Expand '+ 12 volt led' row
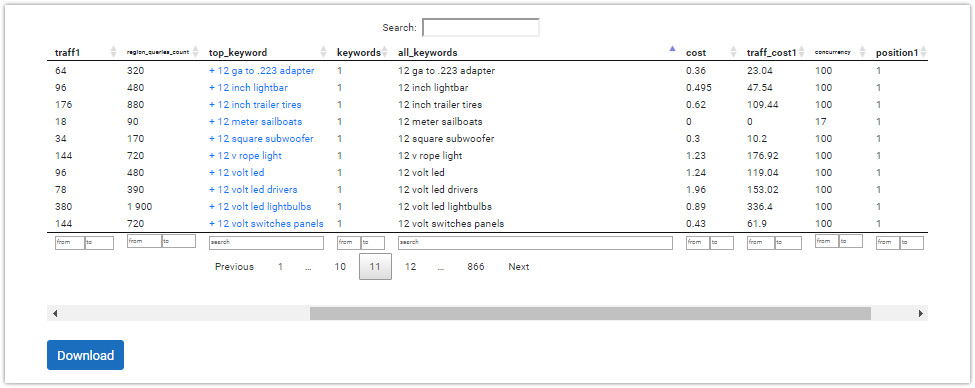The width and height of the screenshot is (975, 388). click(237, 172)
